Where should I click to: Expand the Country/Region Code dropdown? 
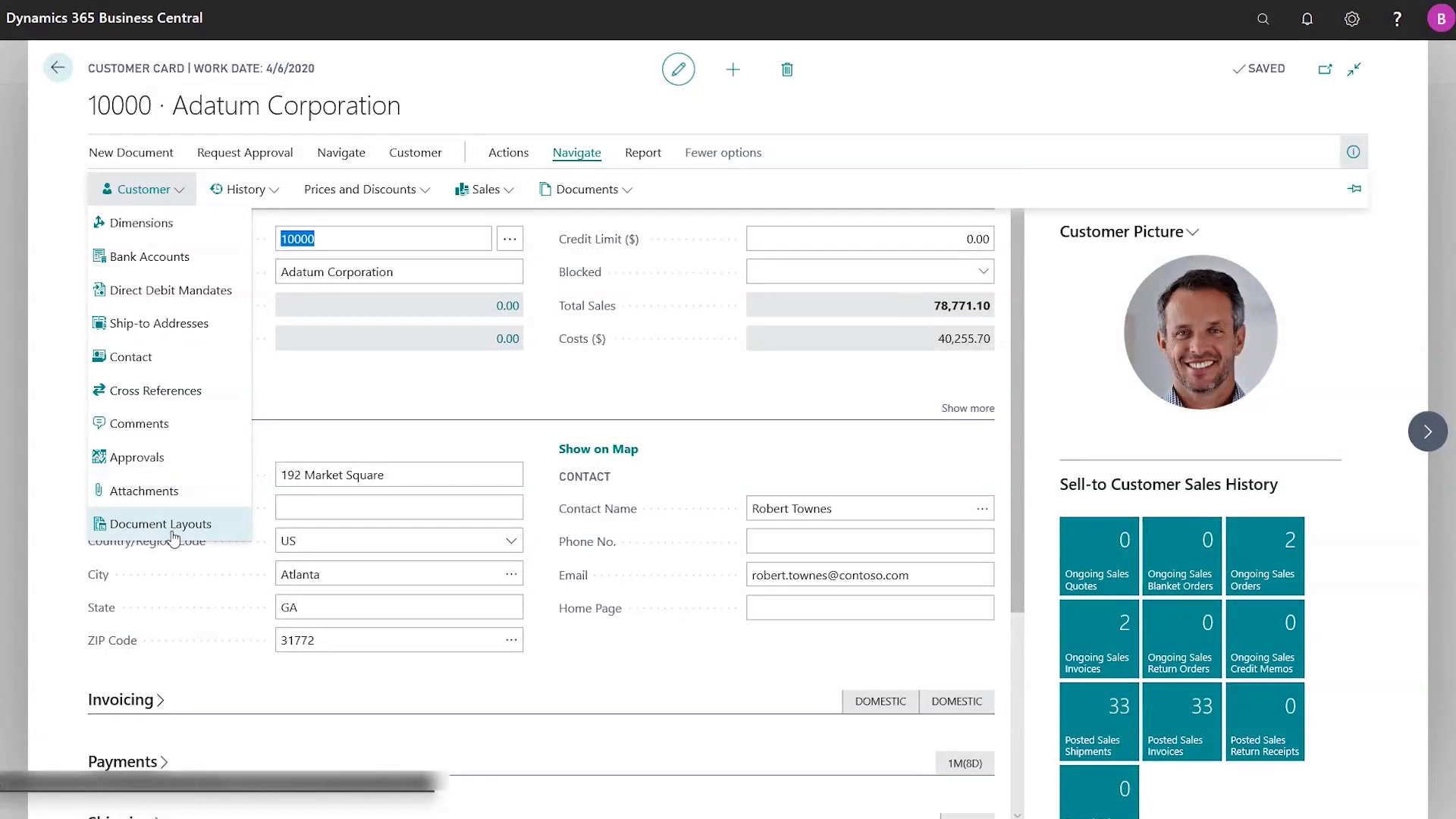[x=510, y=540]
